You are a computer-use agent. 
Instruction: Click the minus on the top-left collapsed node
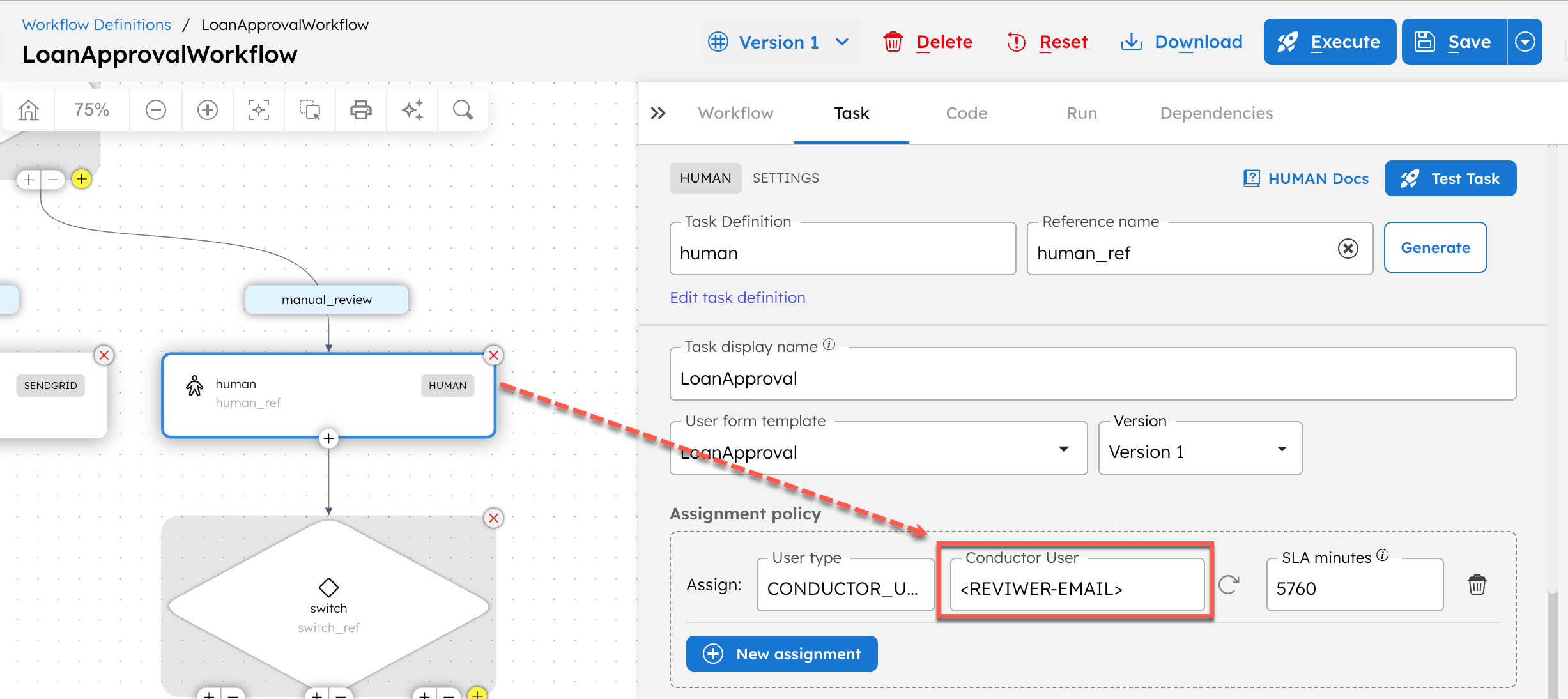tap(53, 180)
